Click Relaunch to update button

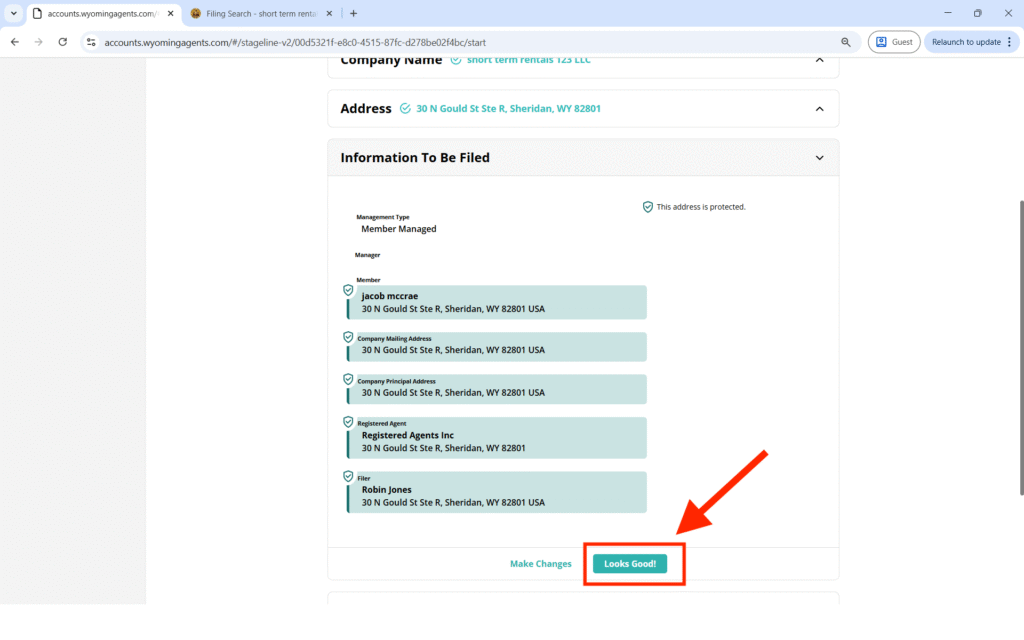point(967,42)
